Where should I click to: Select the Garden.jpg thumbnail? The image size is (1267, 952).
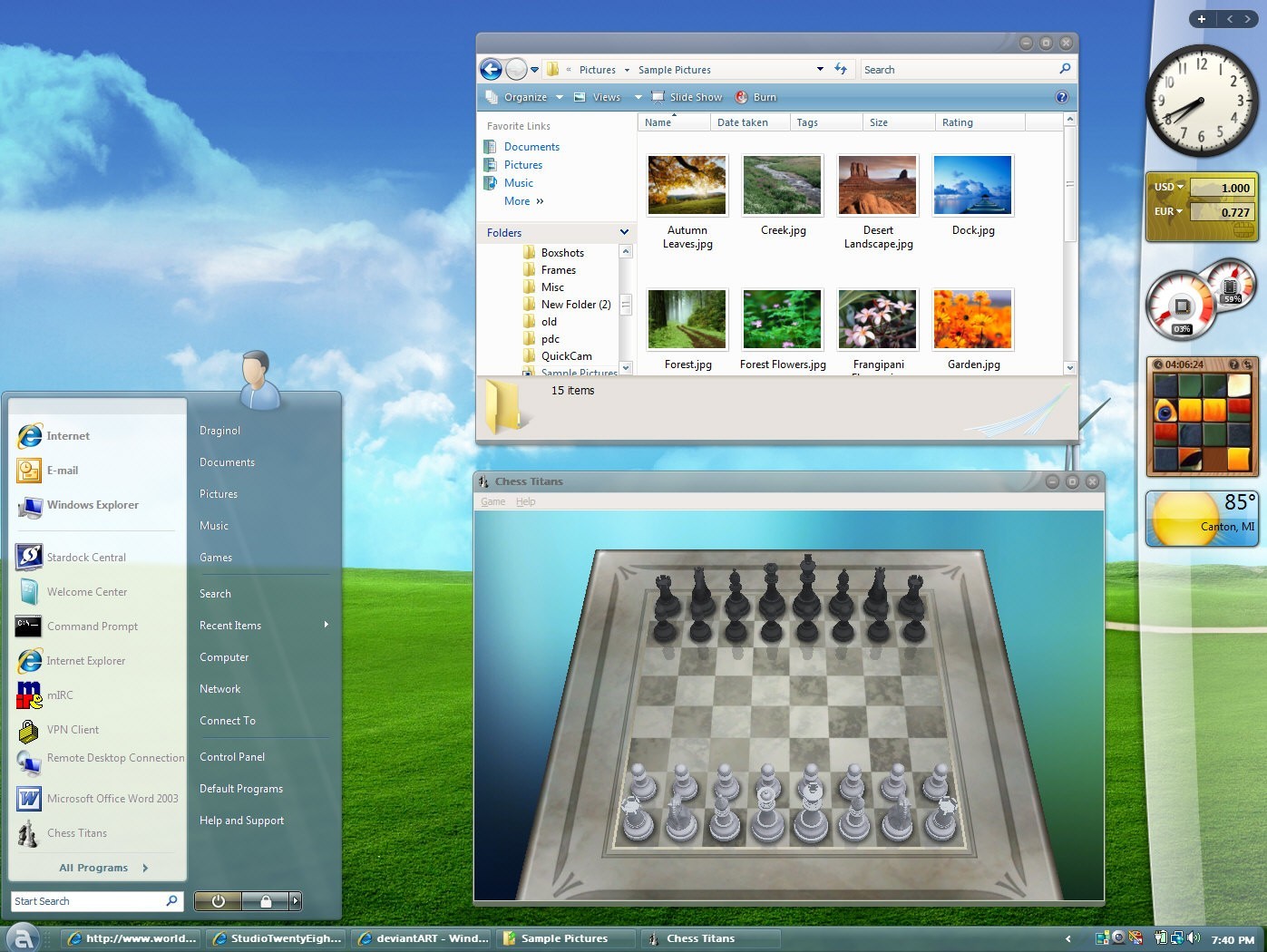point(972,319)
